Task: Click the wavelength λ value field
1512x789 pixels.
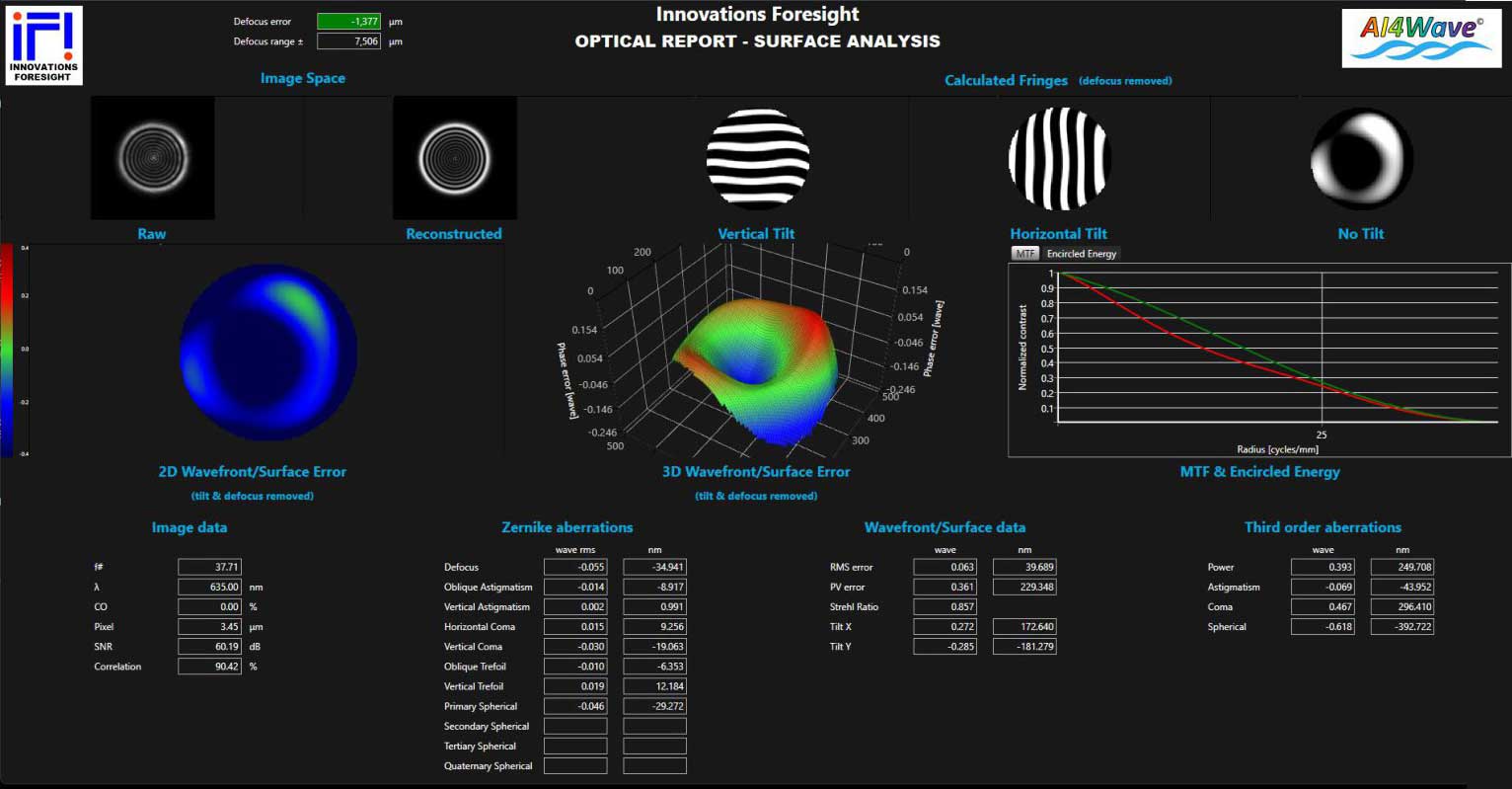Action: 209,587
